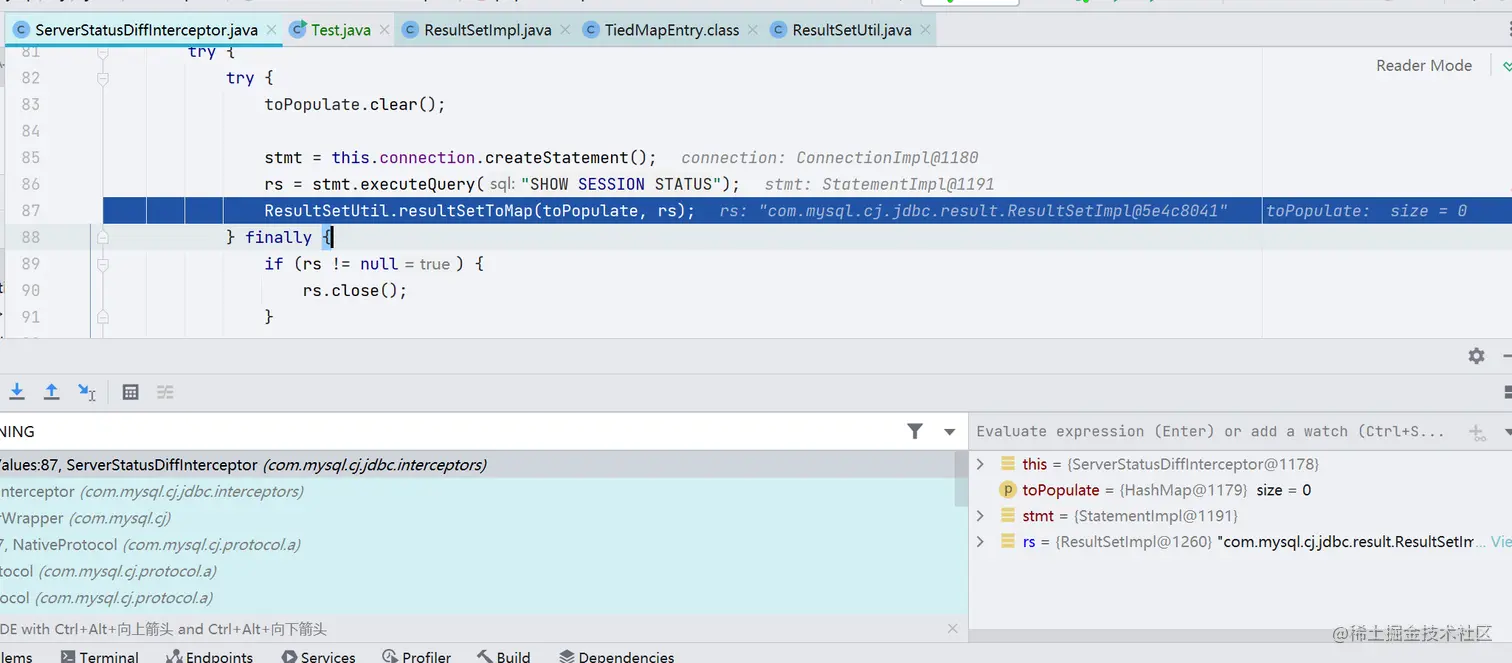This screenshot has width=1512, height=663.
Task: Select the ServerStatusDiffInterceptor line 87 frame
Action: pos(478,465)
